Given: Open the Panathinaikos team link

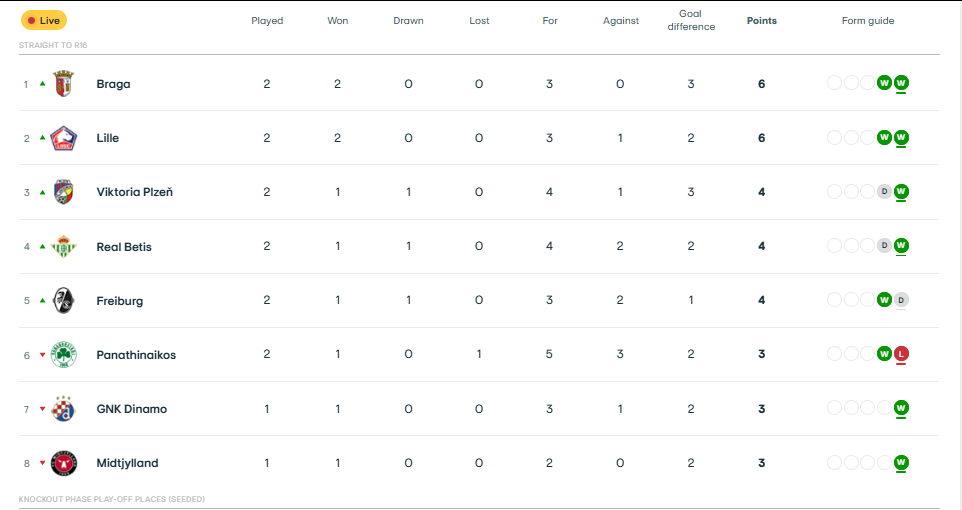Looking at the screenshot, I should (136, 355).
